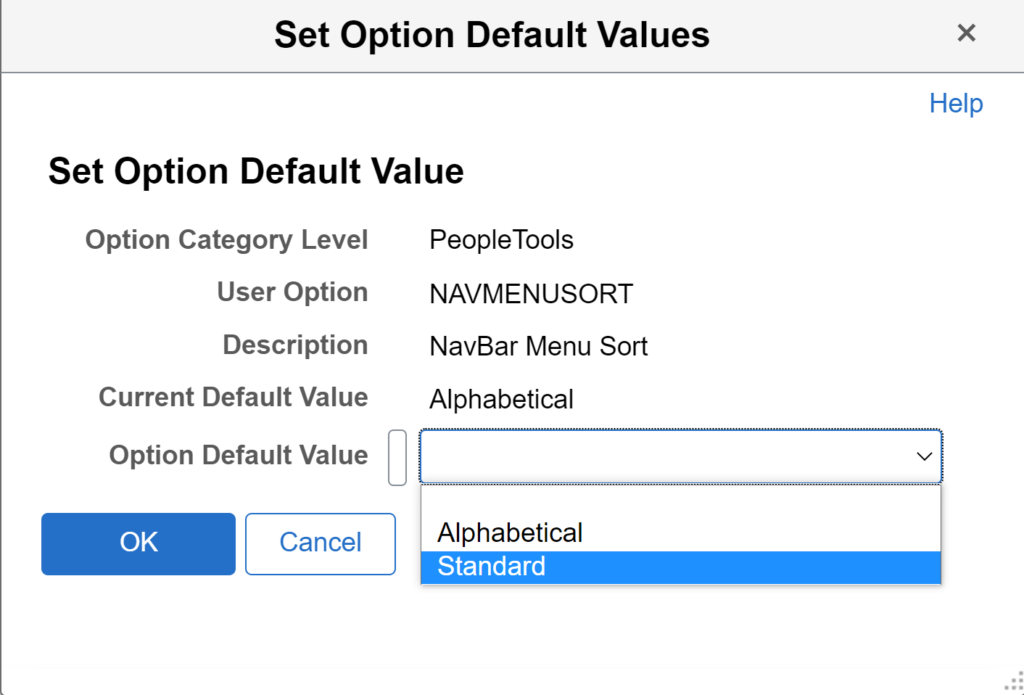Screen dimensions: 1024x695
Task: Click the PeopleTools value text
Action: (x=502, y=241)
